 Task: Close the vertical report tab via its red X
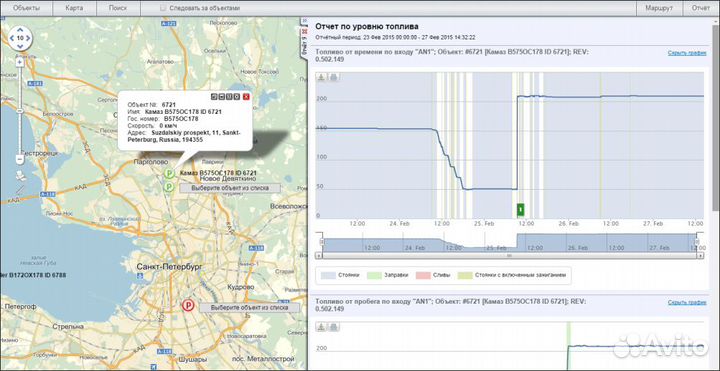[x=304, y=31]
